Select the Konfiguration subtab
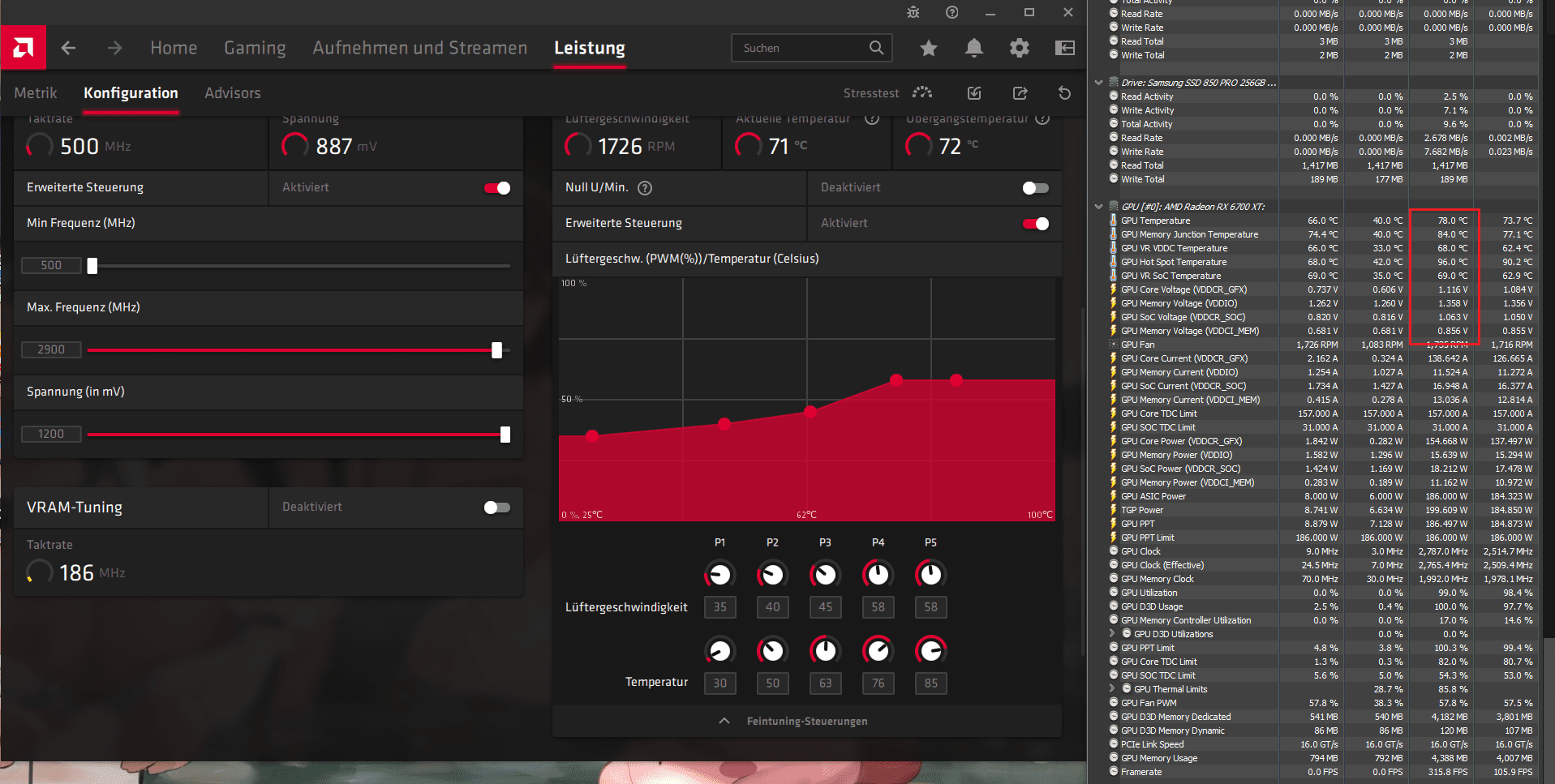The width and height of the screenshot is (1555, 784). (131, 93)
